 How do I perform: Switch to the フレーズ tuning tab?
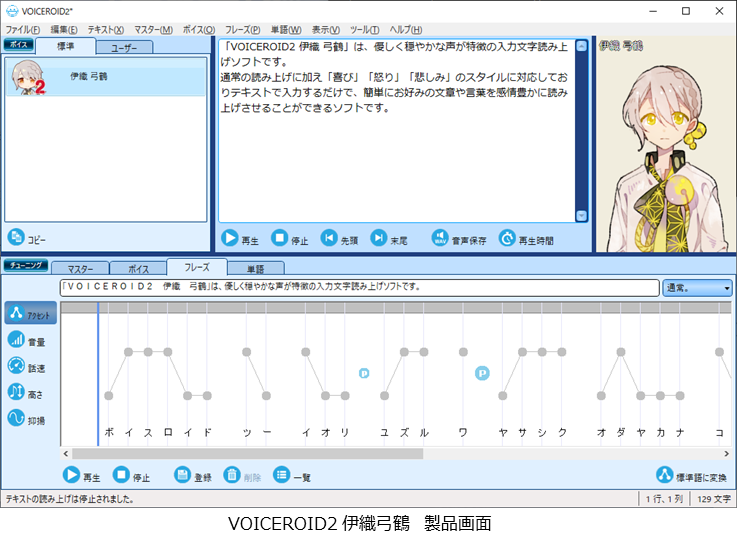pyautogui.click(x=197, y=267)
